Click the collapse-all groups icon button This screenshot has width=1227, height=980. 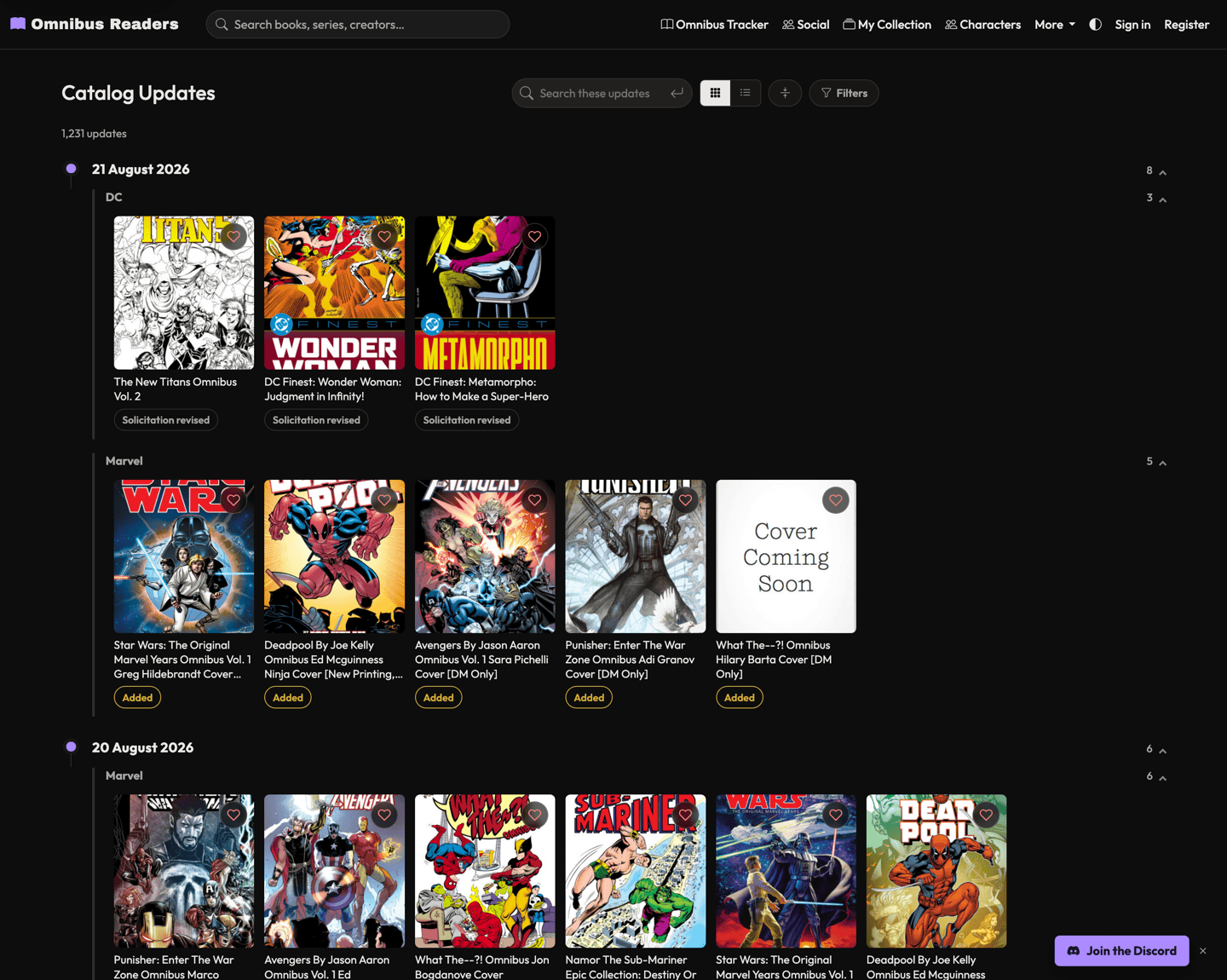(785, 93)
